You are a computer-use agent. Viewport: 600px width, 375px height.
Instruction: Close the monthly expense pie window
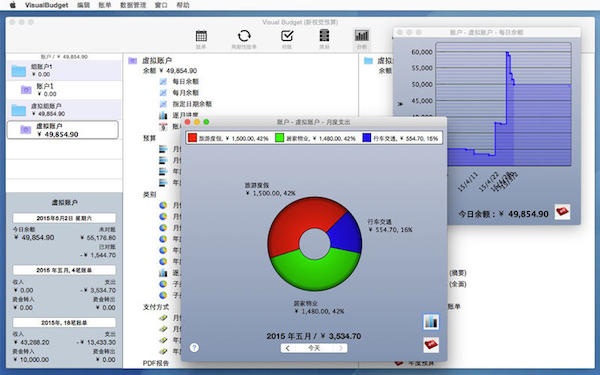point(188,122)
